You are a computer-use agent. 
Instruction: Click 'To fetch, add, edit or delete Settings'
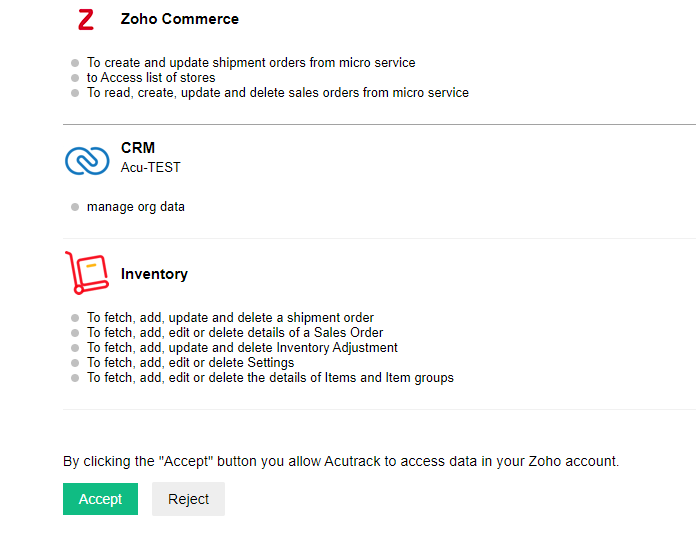click(190, 363)
